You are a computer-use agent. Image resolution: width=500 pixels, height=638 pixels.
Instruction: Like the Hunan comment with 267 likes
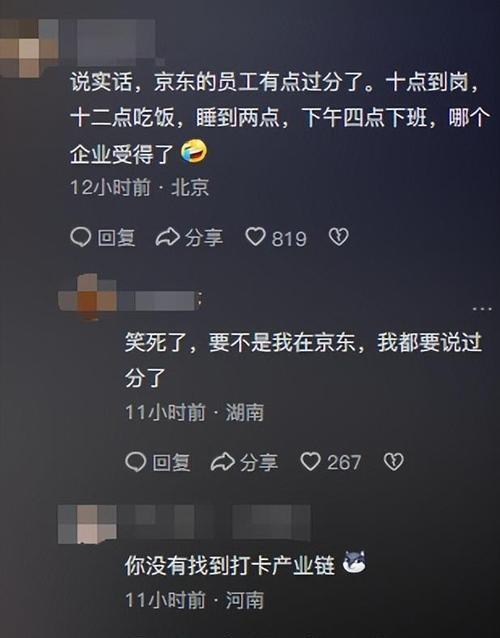(x=310, y=462)
